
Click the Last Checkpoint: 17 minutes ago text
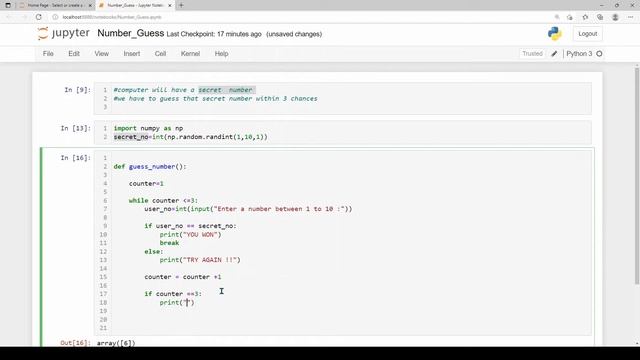pyautogui.click(x=214, y=34)
